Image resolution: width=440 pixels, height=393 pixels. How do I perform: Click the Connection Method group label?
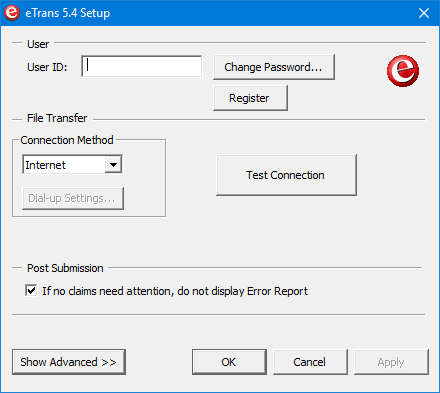point(67,140)
